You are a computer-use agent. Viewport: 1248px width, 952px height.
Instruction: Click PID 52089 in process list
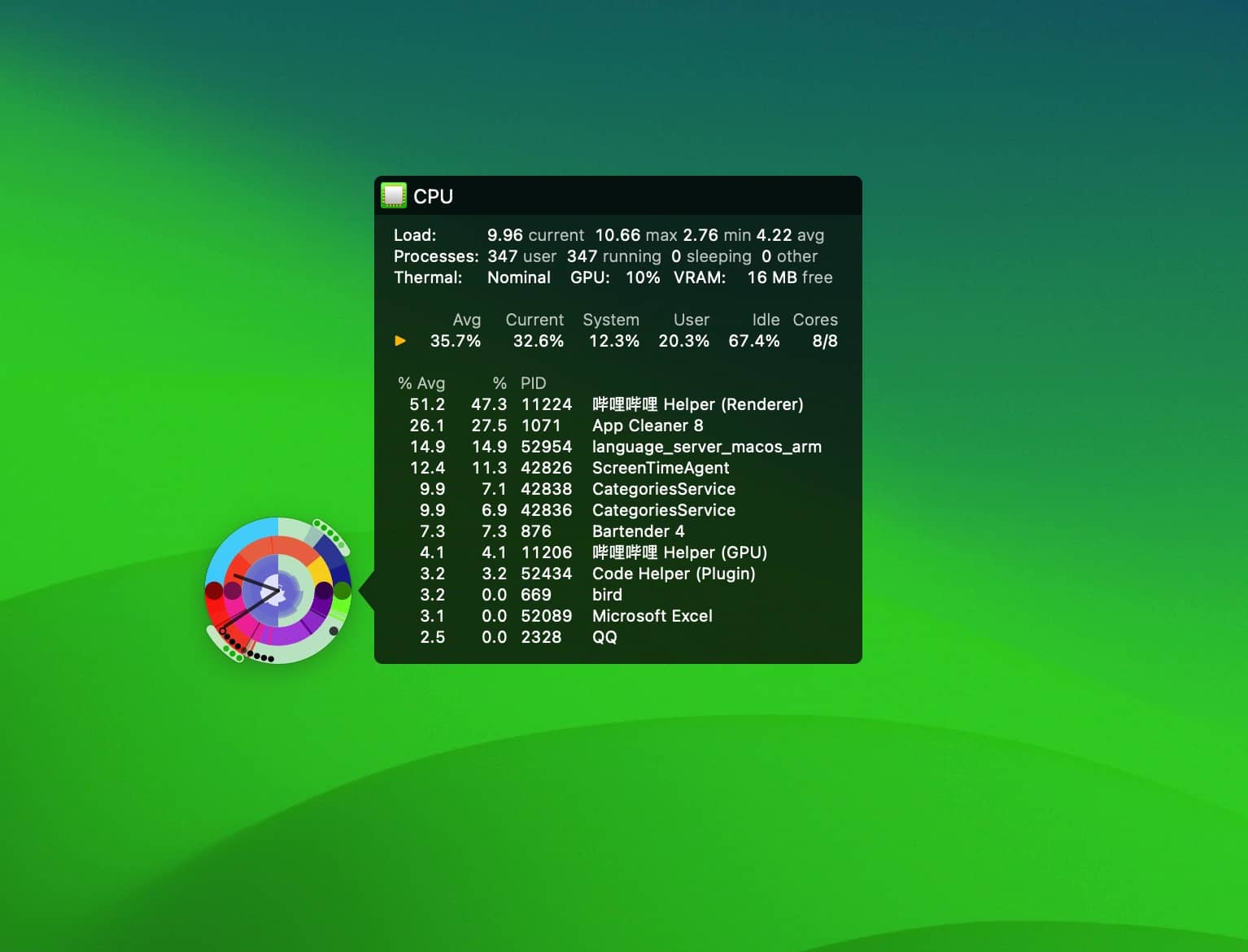(547, 616)
